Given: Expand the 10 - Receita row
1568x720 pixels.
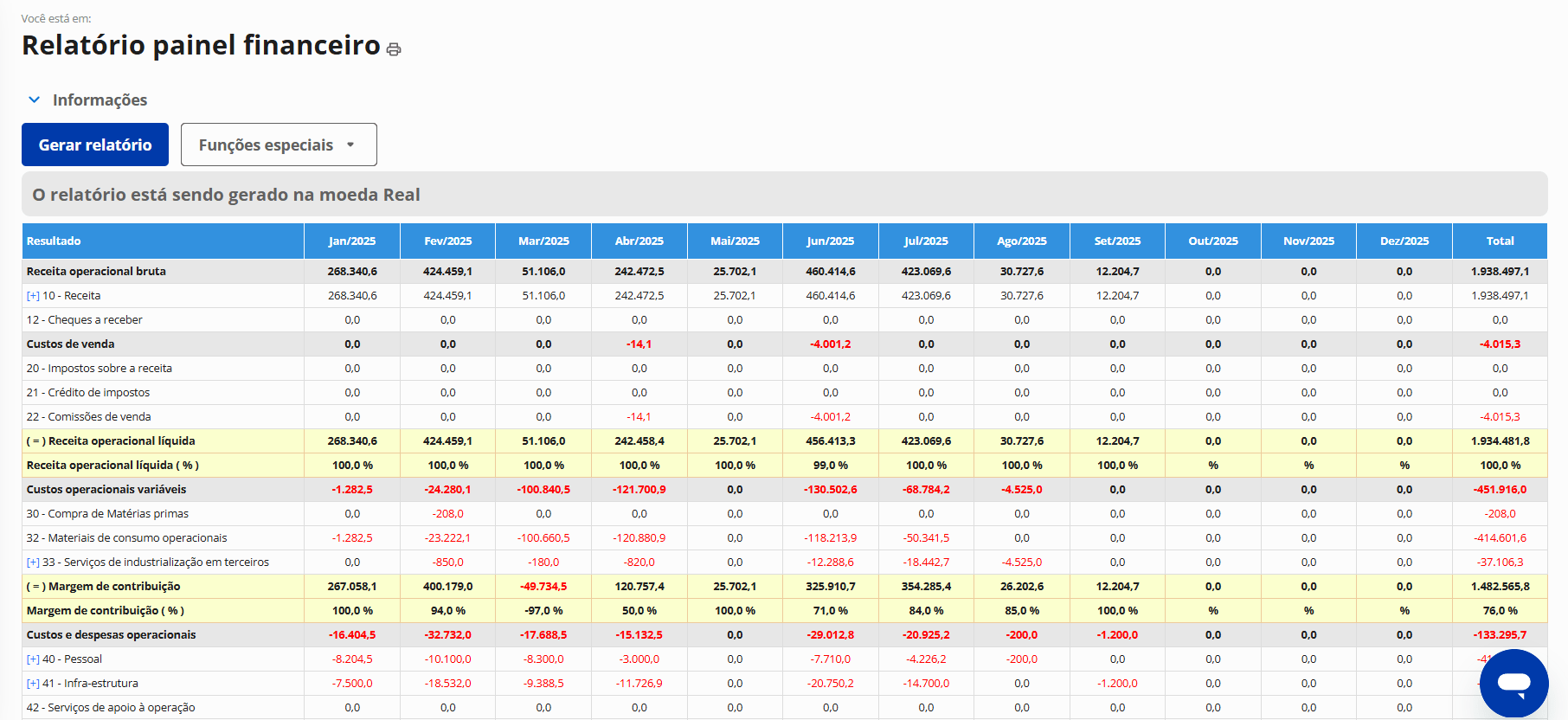Looking at the screenshot, I should point(33,296).
